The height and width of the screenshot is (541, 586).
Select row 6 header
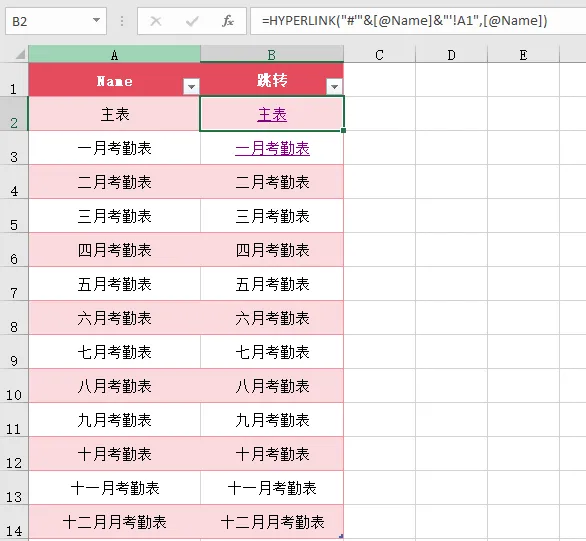pos(14,250)
